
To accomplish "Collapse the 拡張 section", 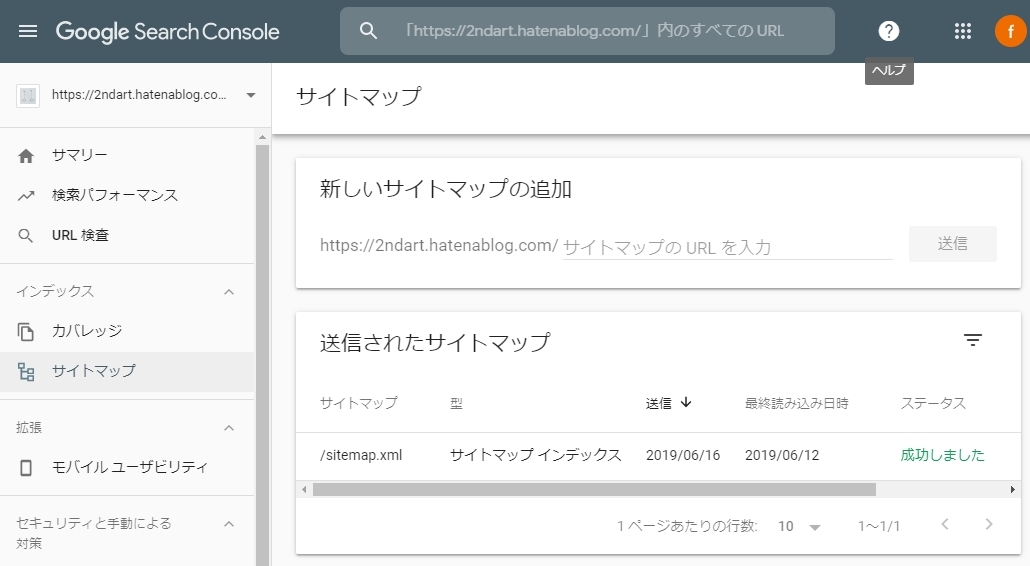I will pyautogui.click(x=229, y=427).
